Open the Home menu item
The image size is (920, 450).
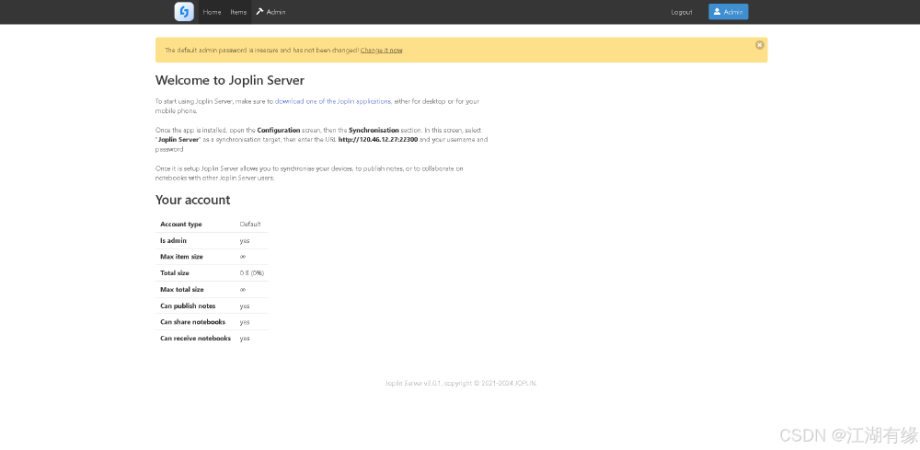pyautogui.click(x=212, y=12)
